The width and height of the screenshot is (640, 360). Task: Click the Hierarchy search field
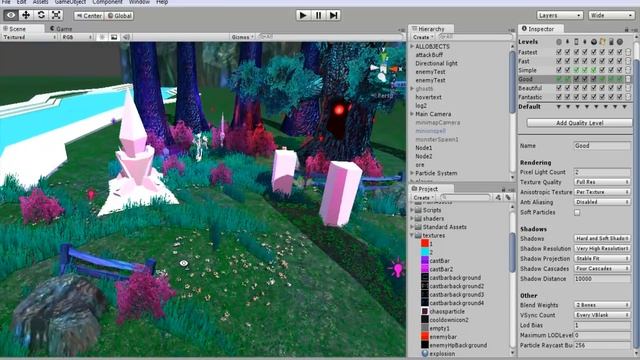click(x=475, y=37)
